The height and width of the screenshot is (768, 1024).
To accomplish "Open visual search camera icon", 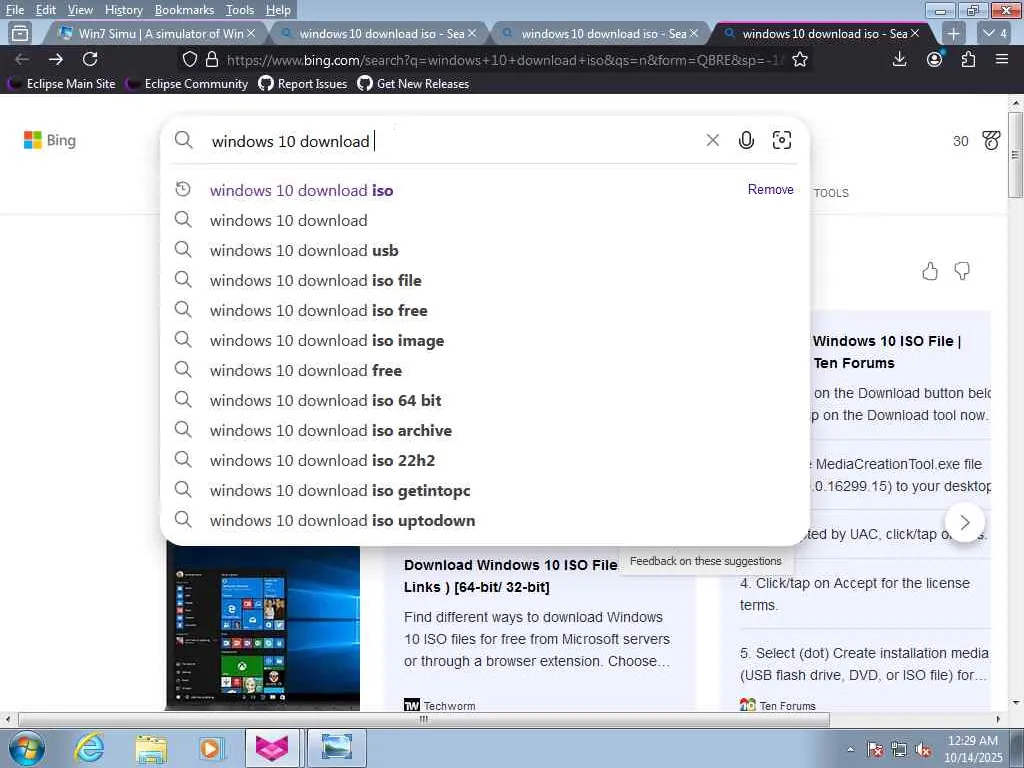I will tap(782, 140).
